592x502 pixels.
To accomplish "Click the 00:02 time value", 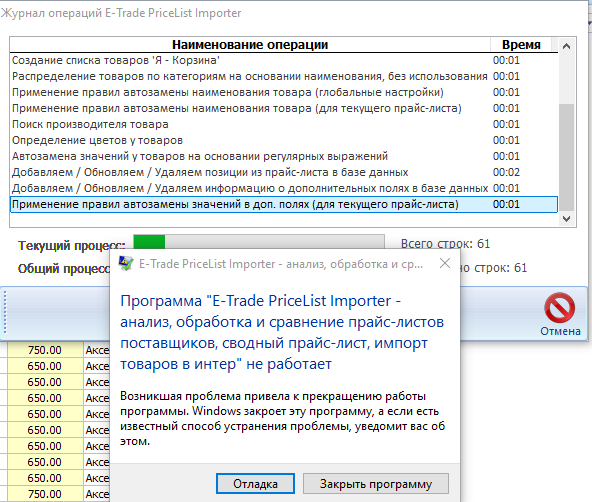I will click(506, 172).
